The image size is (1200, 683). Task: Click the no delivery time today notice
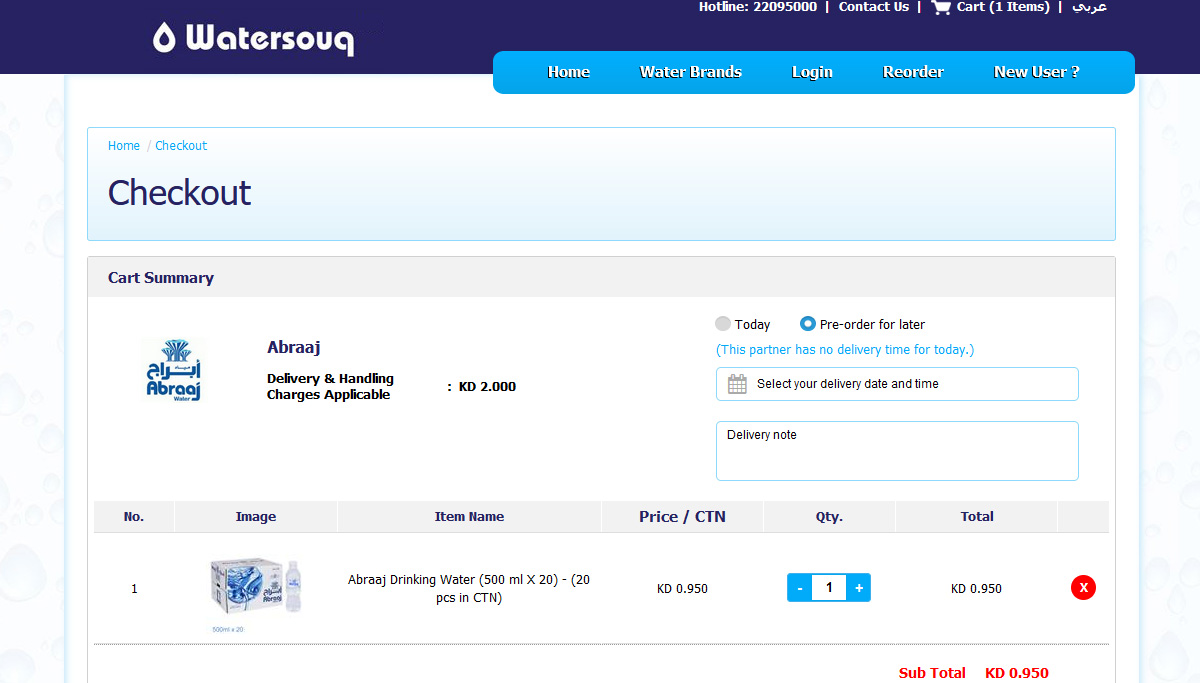(845, 350)
